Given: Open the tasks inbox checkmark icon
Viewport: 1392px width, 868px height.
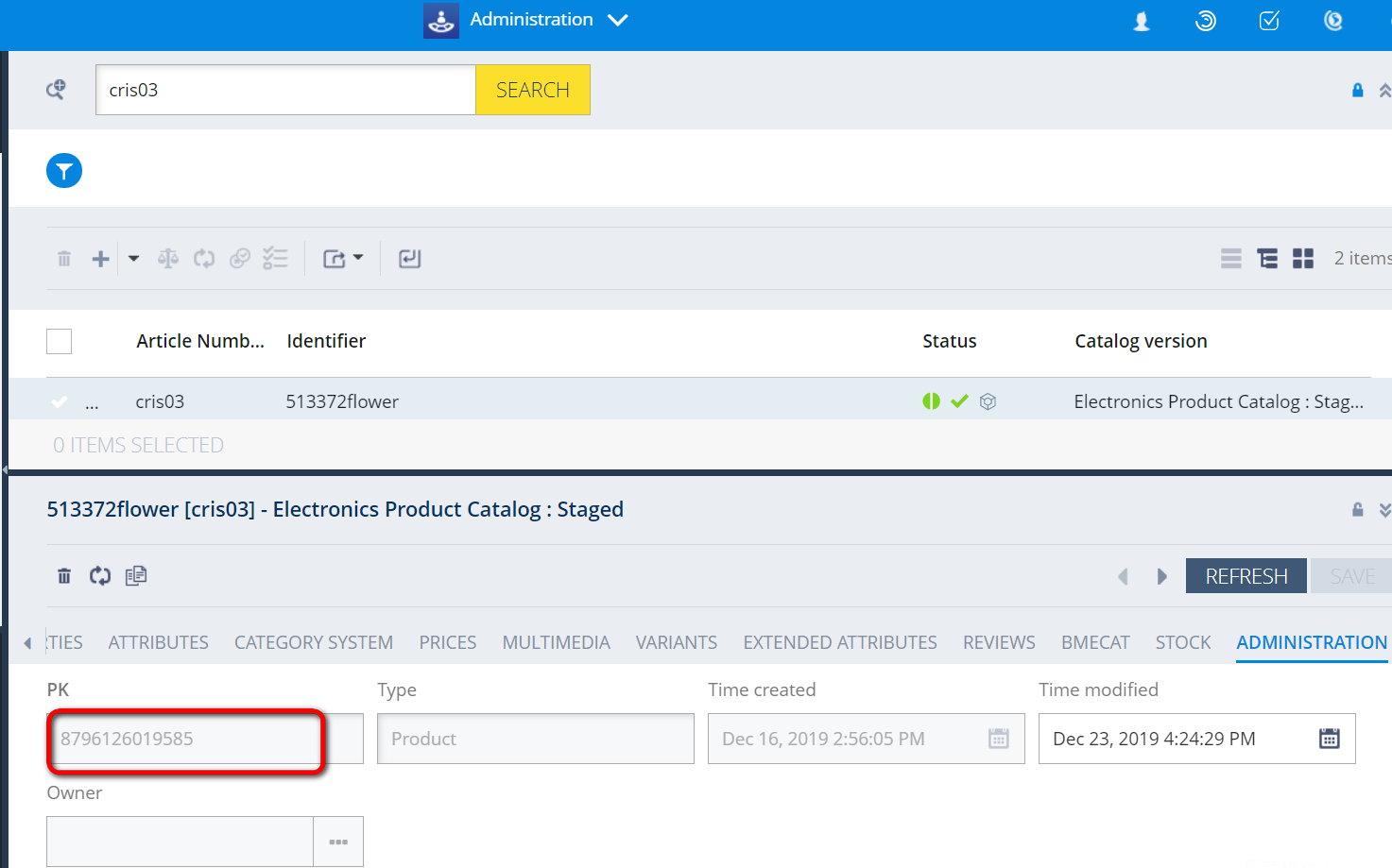Looking at the screenshot, I should coord(1269,21).
